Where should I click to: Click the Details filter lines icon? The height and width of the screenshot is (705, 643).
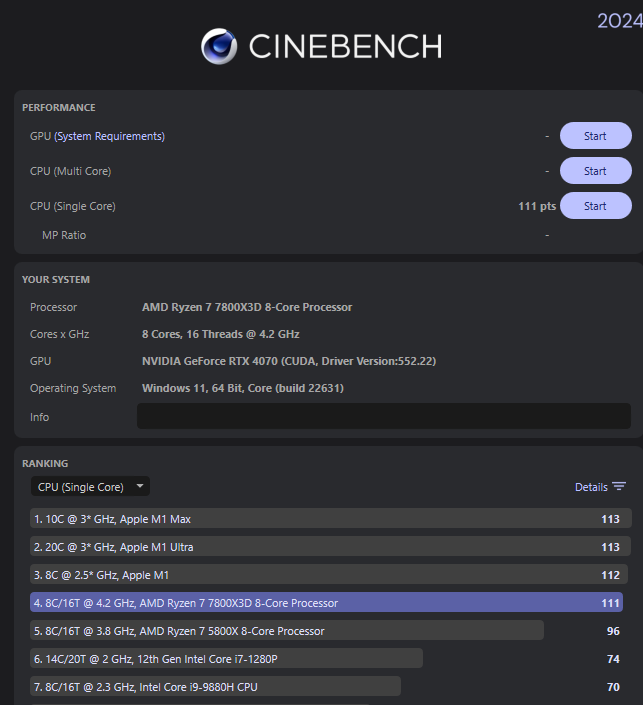point(619,487)
